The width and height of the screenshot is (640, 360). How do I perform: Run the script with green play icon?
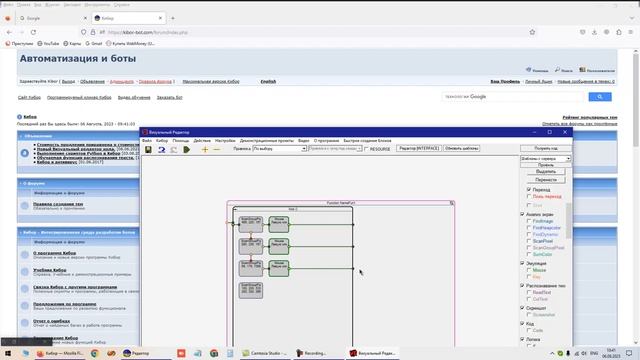(x=187, y=150)
